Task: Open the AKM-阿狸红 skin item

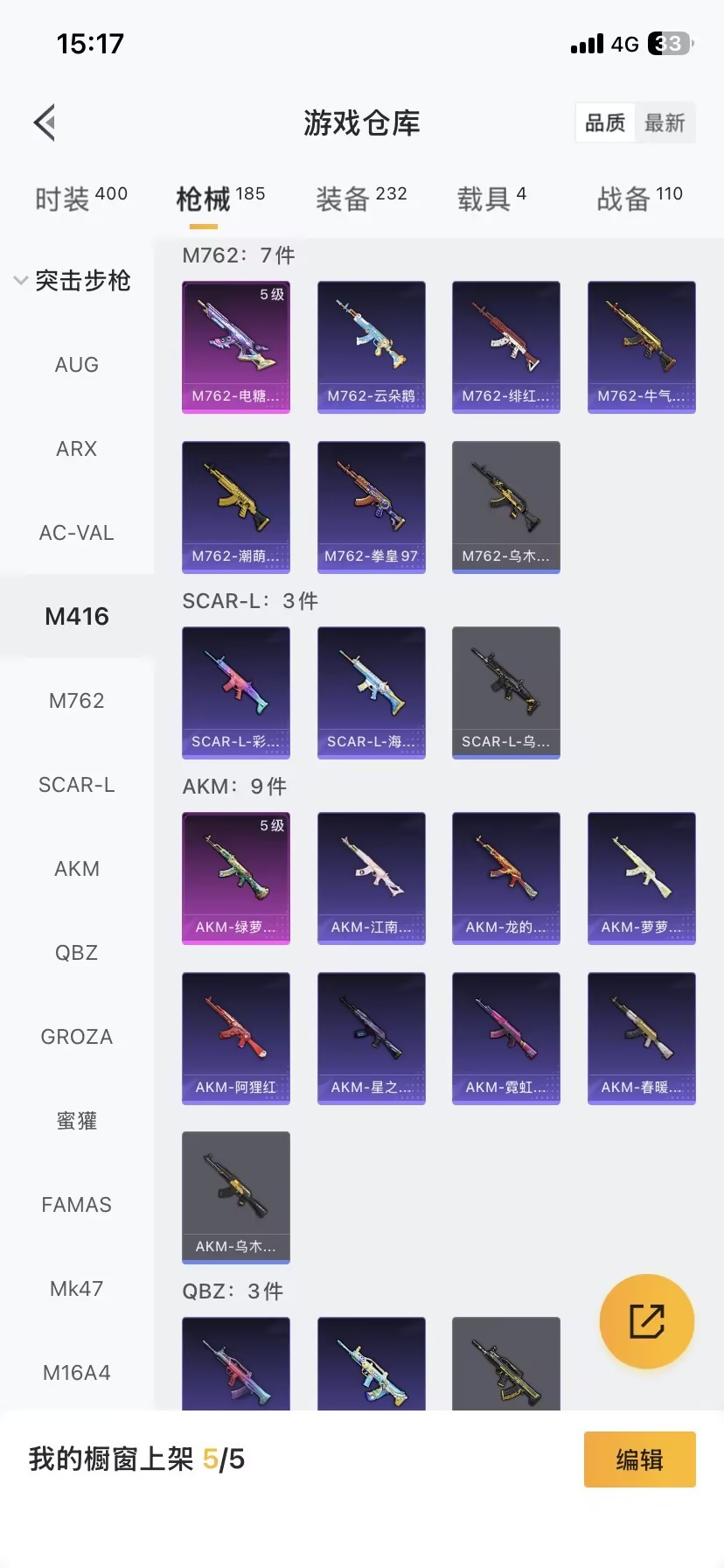Action: point(236,1038)
